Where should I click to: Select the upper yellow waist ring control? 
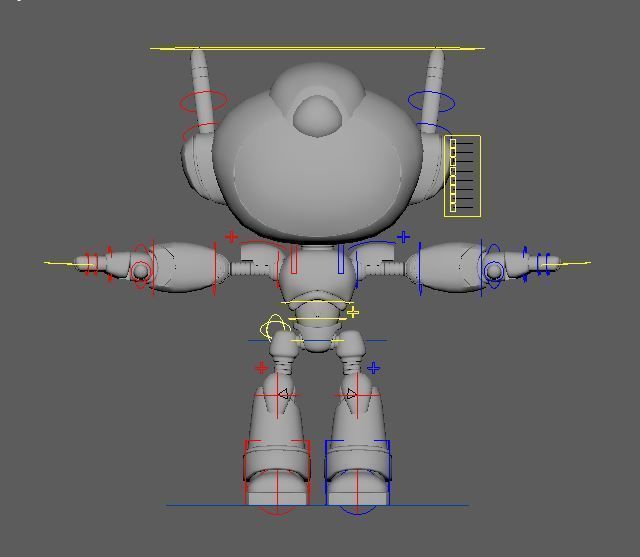[317, 303]
